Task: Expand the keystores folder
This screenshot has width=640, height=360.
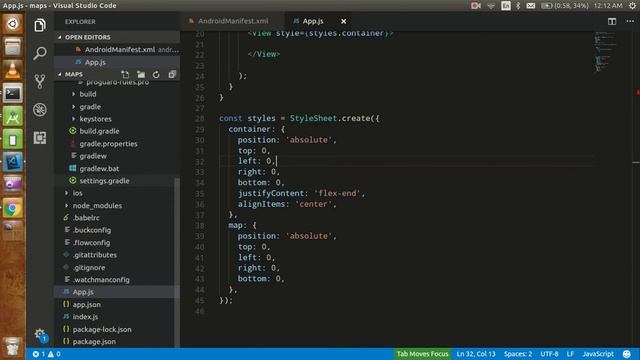Action: (x=95, y=119)
